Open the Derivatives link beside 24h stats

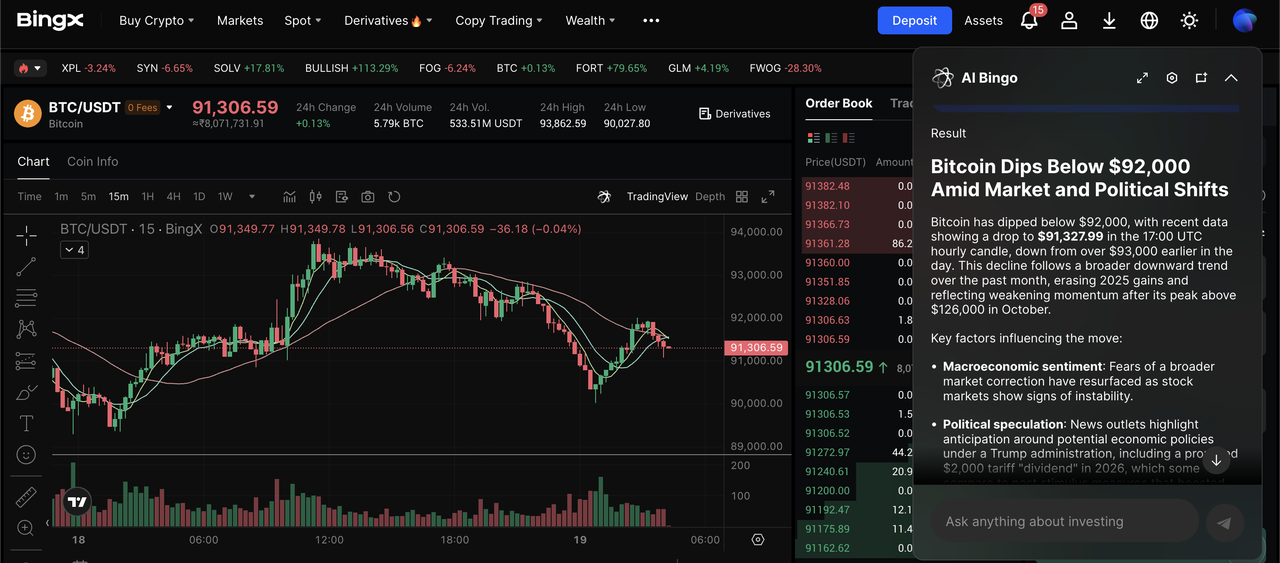735,114
